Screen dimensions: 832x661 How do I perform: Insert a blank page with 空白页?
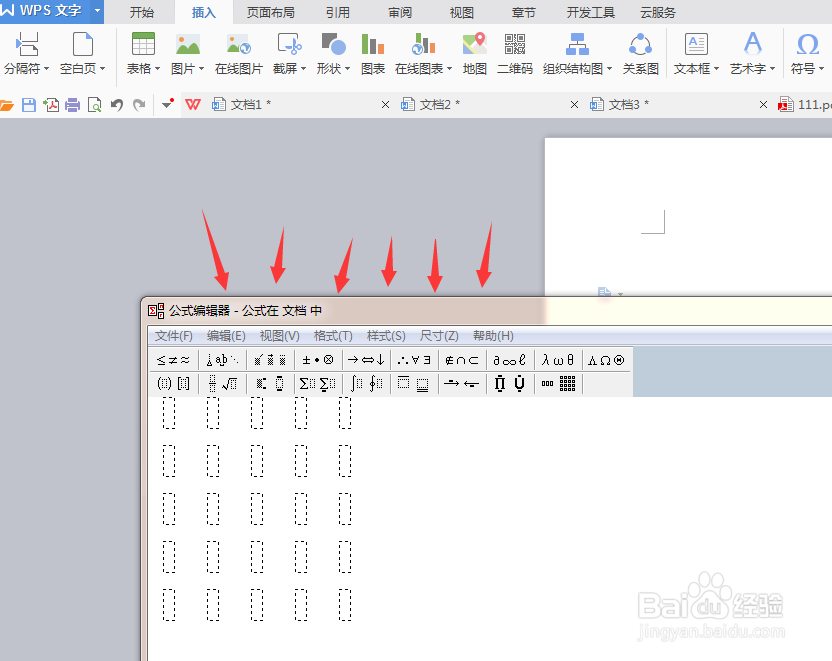point(81,55)
